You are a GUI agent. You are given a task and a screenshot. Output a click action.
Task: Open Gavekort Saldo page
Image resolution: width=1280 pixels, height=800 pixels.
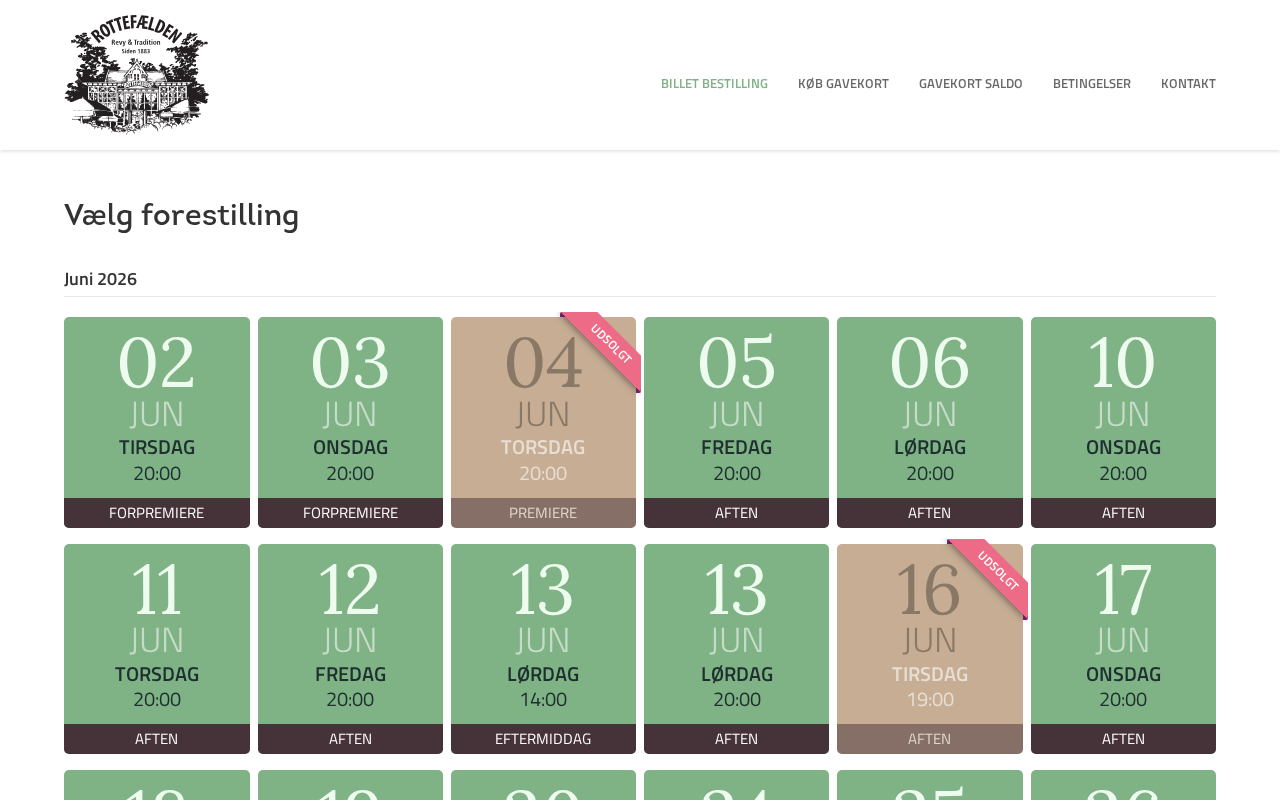(971, 83)
